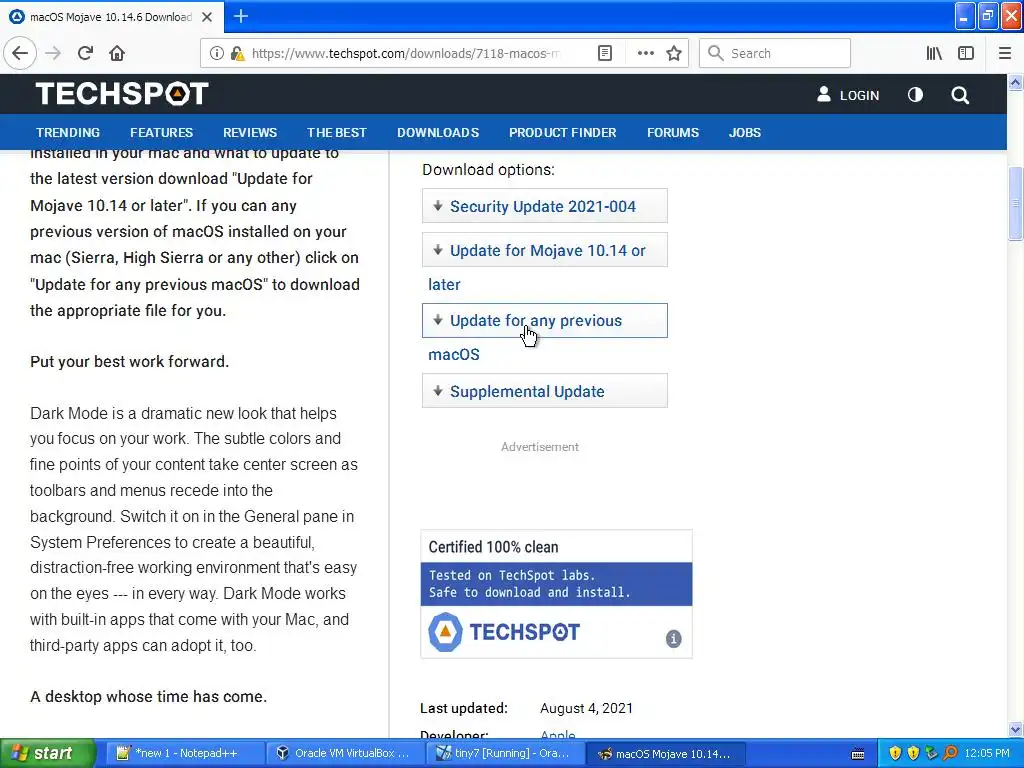Click 'Certified 100% clean' badge title
Screen dimensions: 1024x768
pyautogui.click(x=493, y=547)
